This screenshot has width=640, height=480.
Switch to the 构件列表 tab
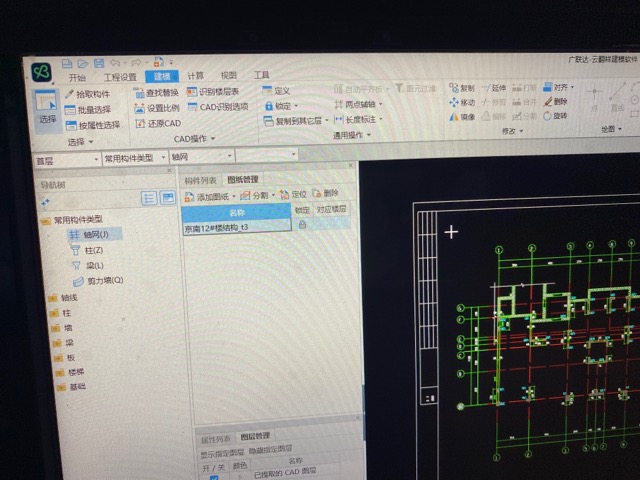pyautogui.click(x=200, y=180)
